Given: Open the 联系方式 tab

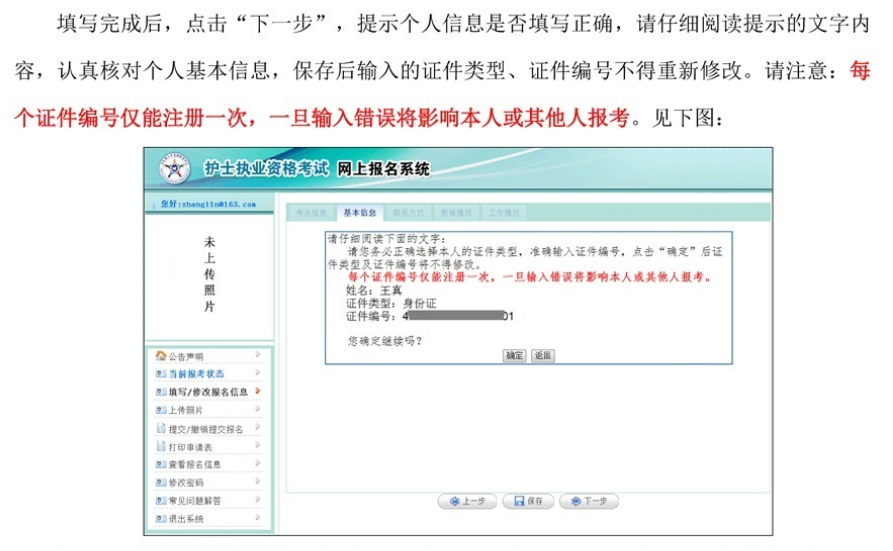Looking at the screenshot, I should tap(408, 213).
